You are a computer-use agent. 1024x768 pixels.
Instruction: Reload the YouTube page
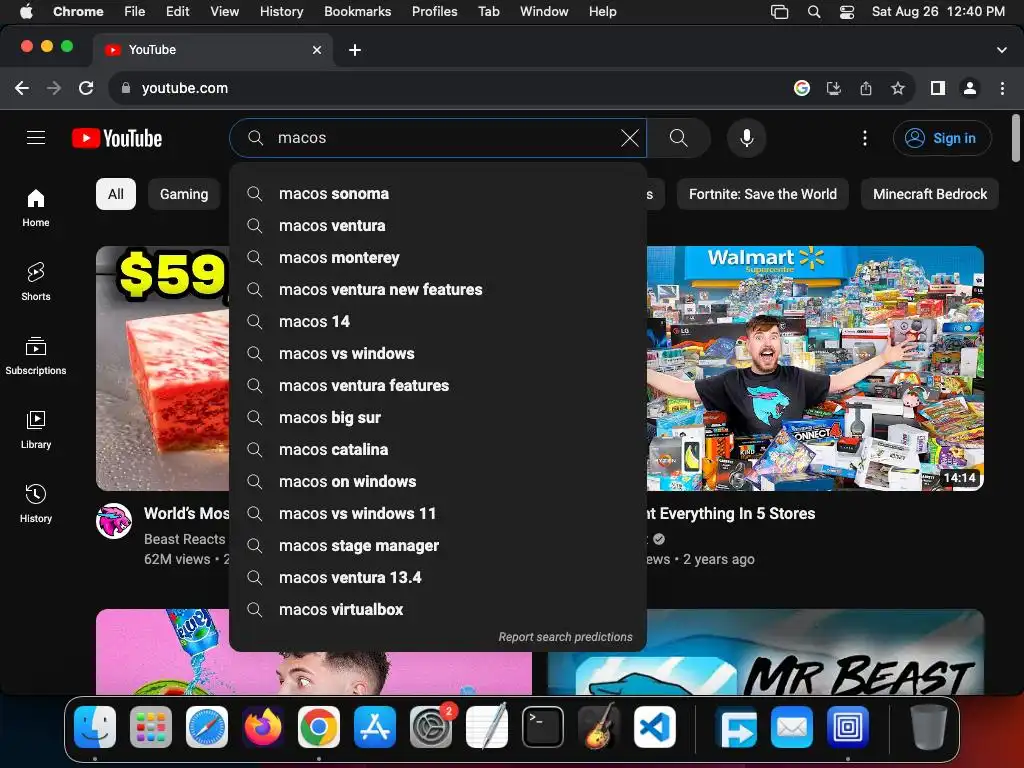(86, 88)
